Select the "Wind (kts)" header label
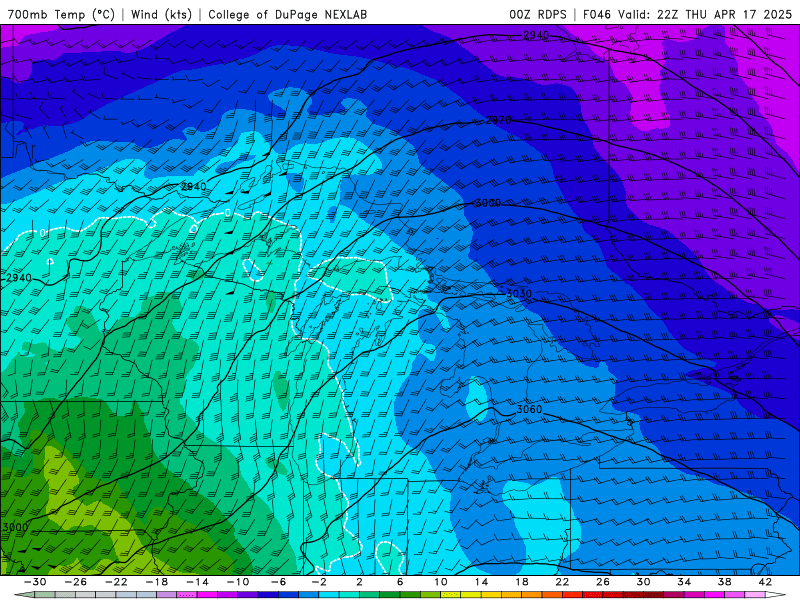Screen dimensions: 800x600 pos(161,14)
